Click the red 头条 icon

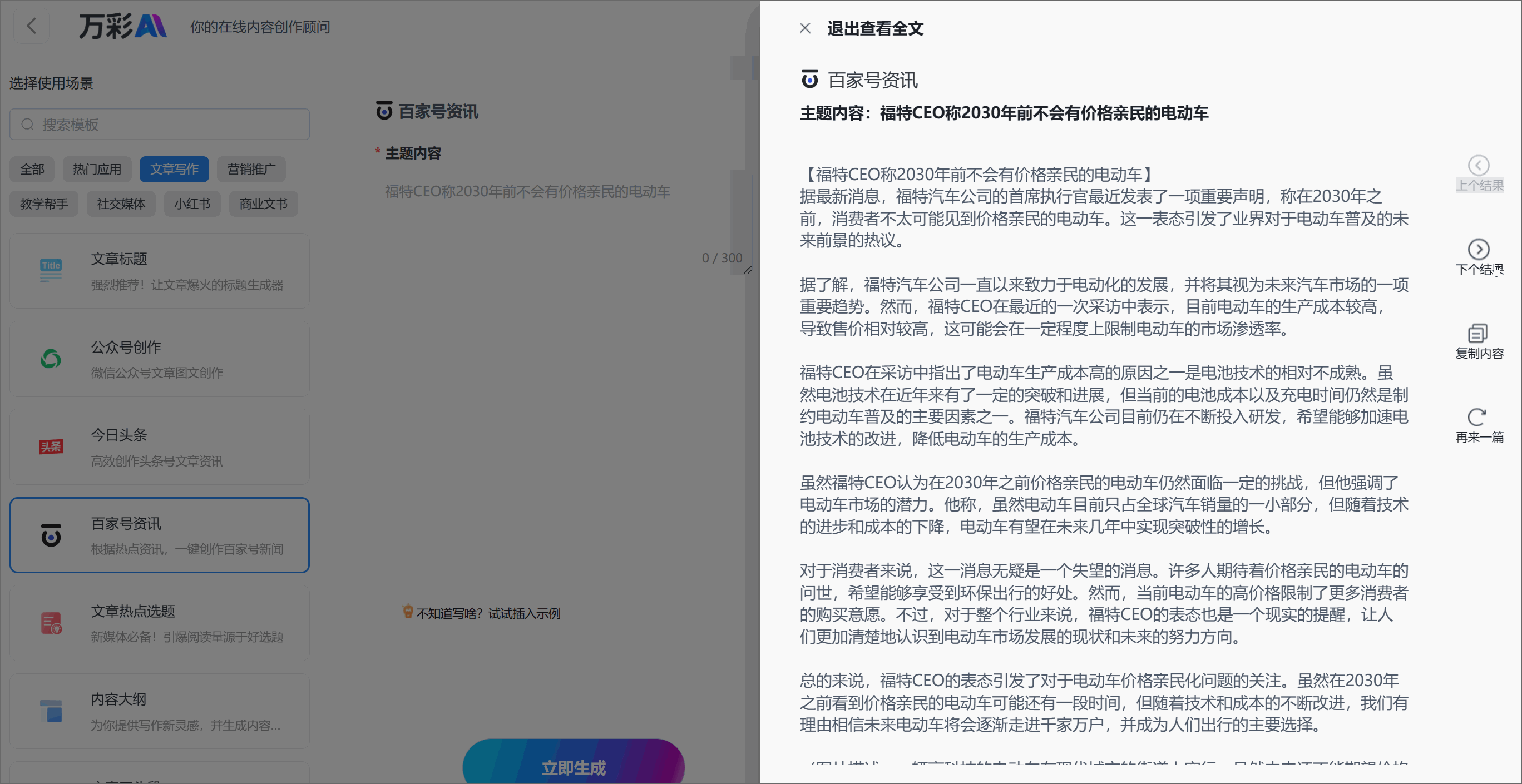51,447
